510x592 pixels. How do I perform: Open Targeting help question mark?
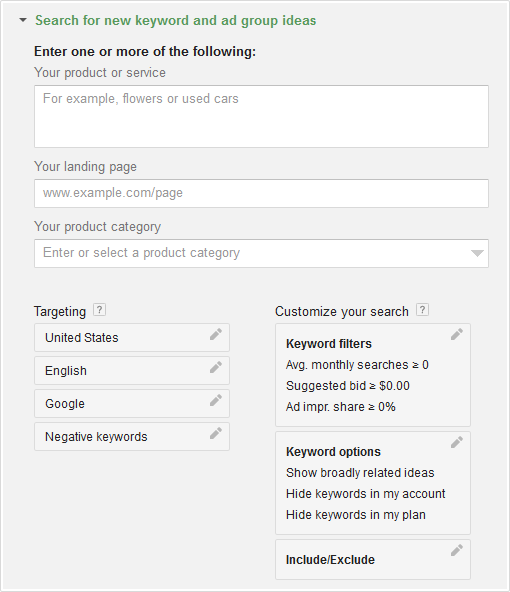pos(99,310)
